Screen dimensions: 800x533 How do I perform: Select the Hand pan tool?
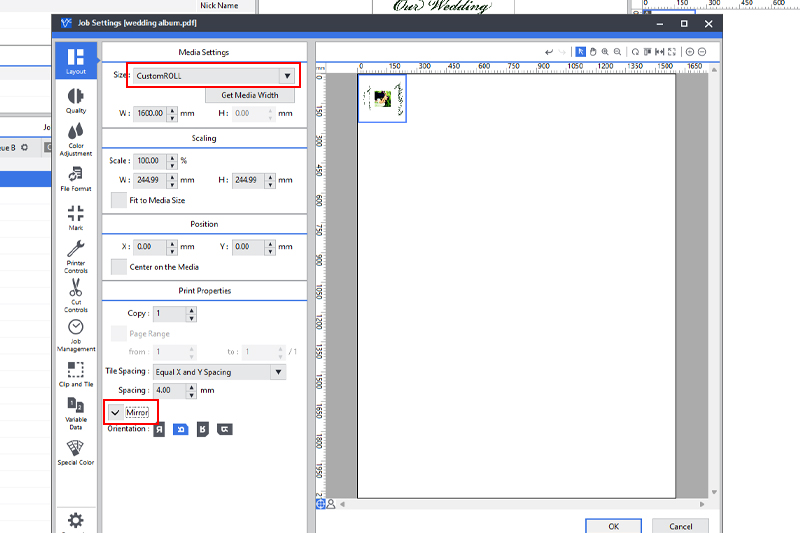[x=593, y=52]
